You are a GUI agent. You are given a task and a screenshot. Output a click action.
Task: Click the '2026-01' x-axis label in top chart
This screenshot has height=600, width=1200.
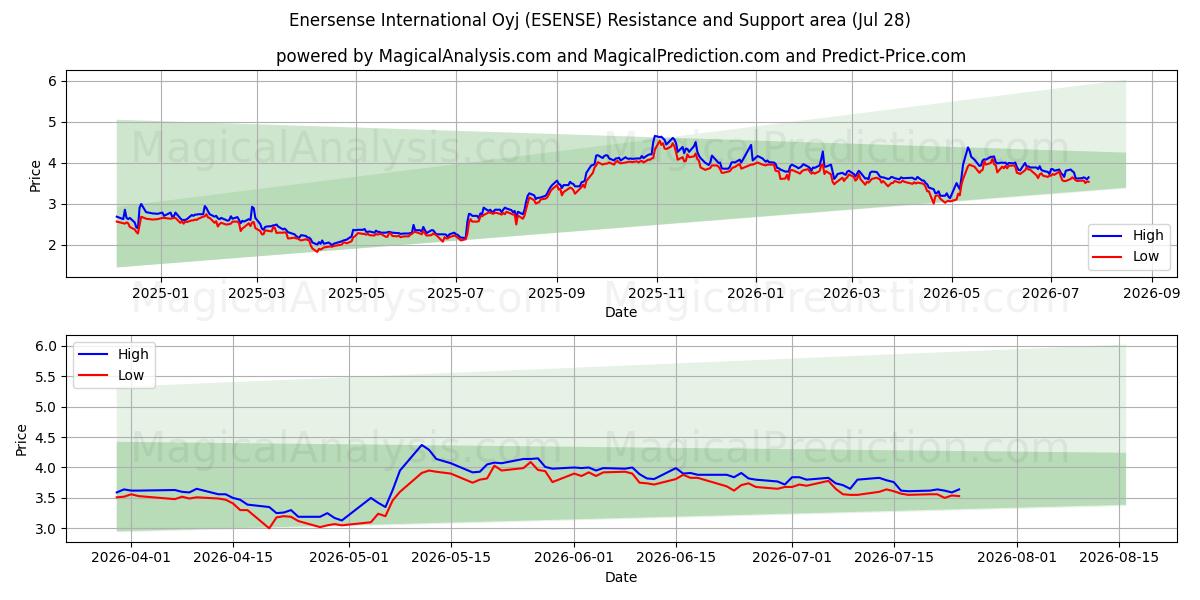tap(755, 294)
